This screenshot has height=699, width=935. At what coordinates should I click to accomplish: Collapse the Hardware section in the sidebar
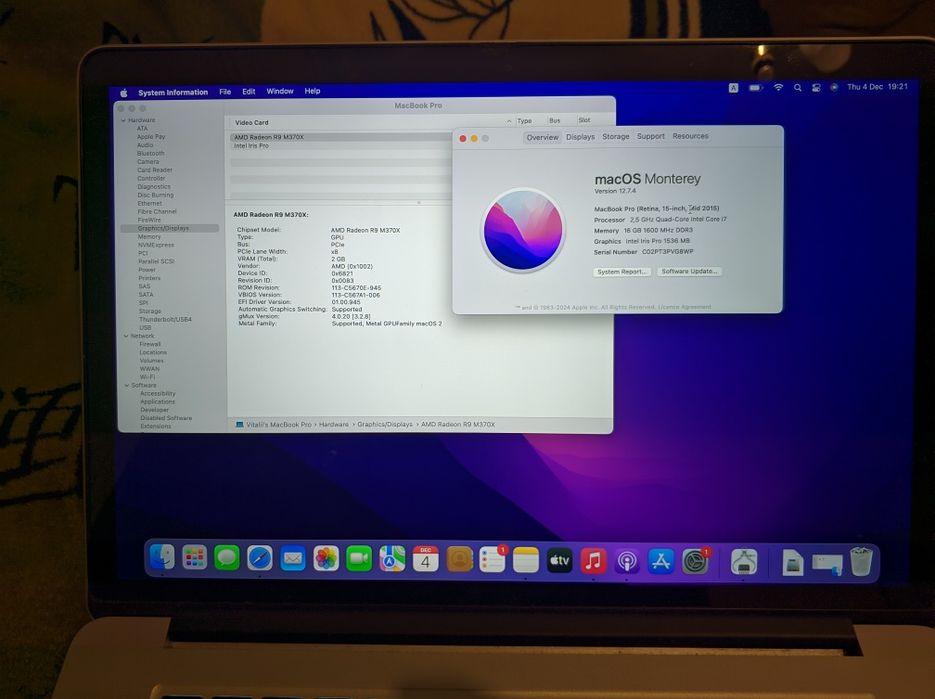pyautogui.click(x=123, y=120)
